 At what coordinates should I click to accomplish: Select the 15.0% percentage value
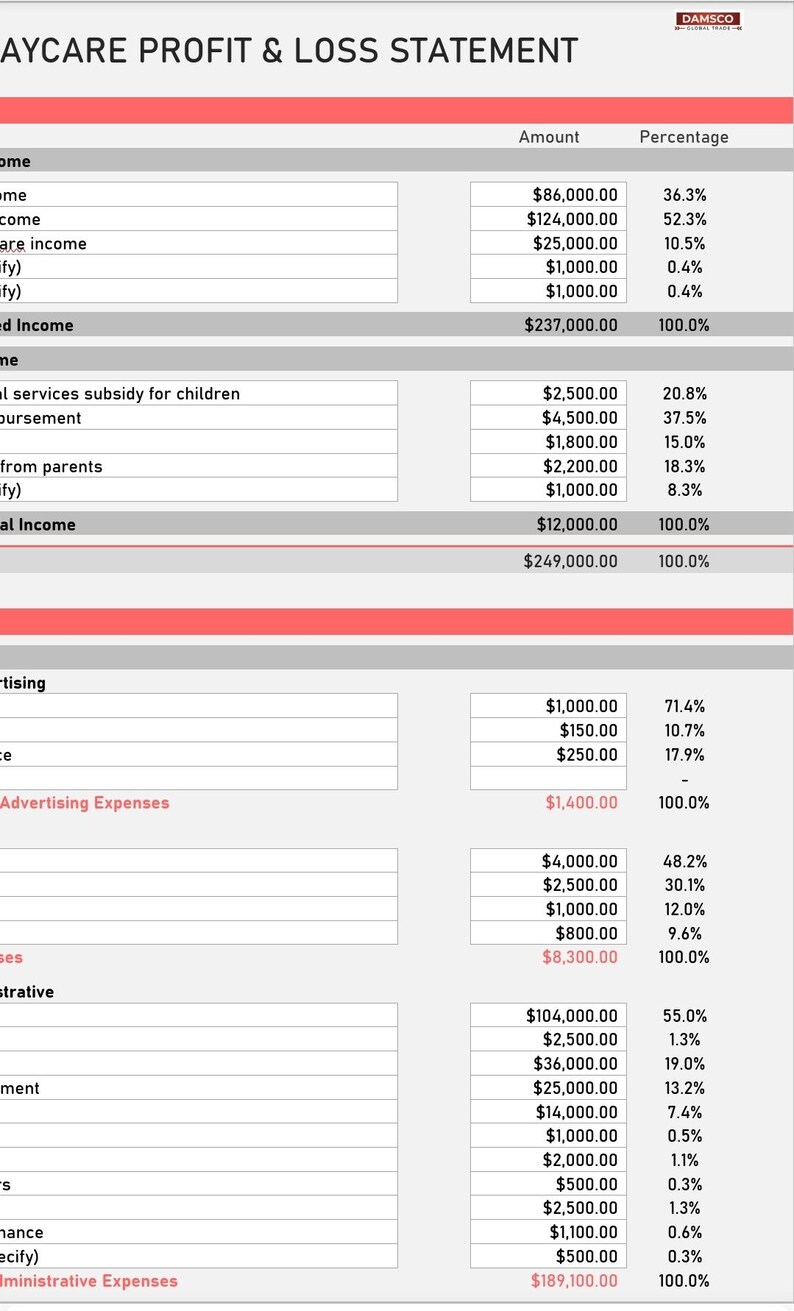coord(685,442)
